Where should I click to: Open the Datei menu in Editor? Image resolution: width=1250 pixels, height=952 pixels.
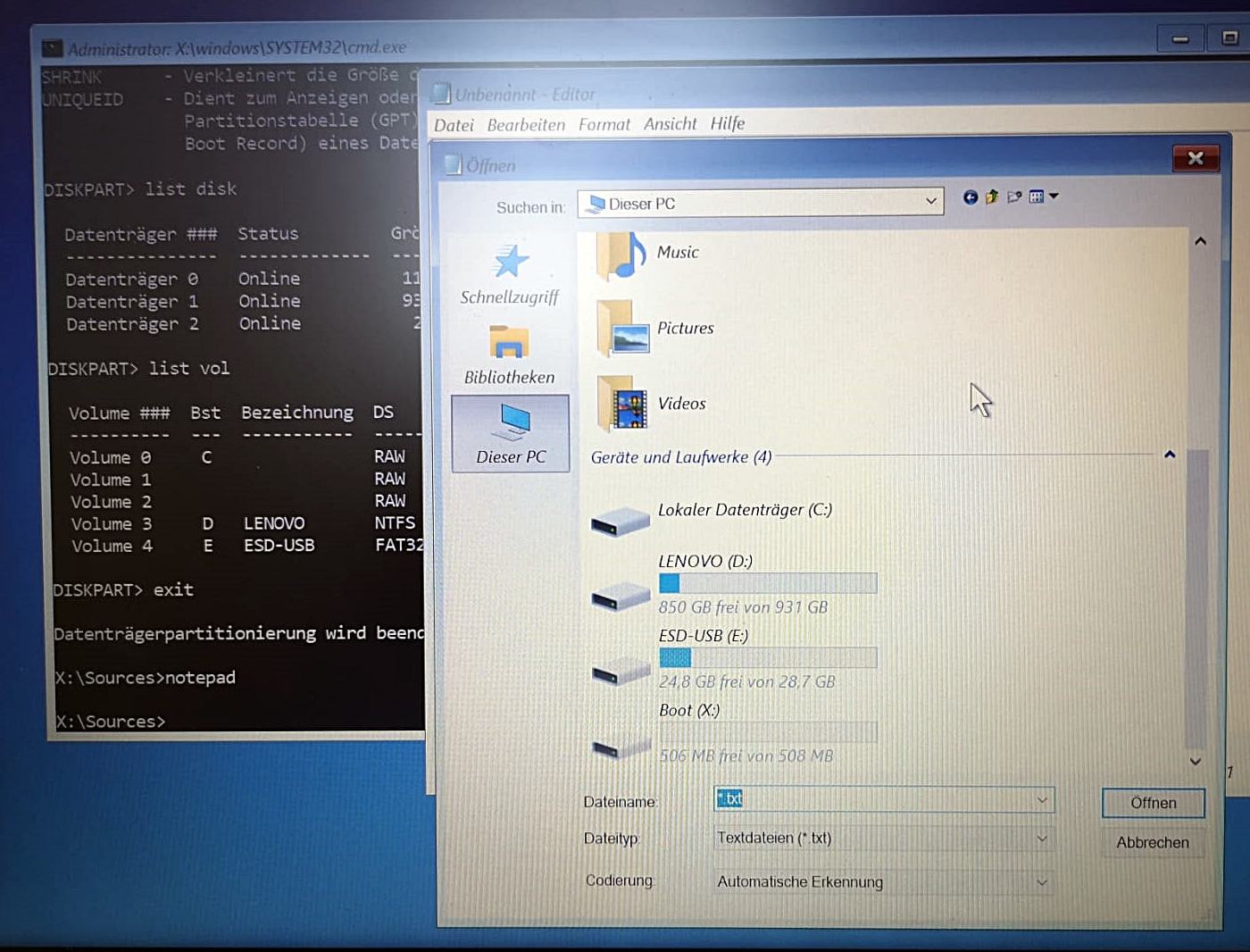pyautogui.click(x=454, y=126)
